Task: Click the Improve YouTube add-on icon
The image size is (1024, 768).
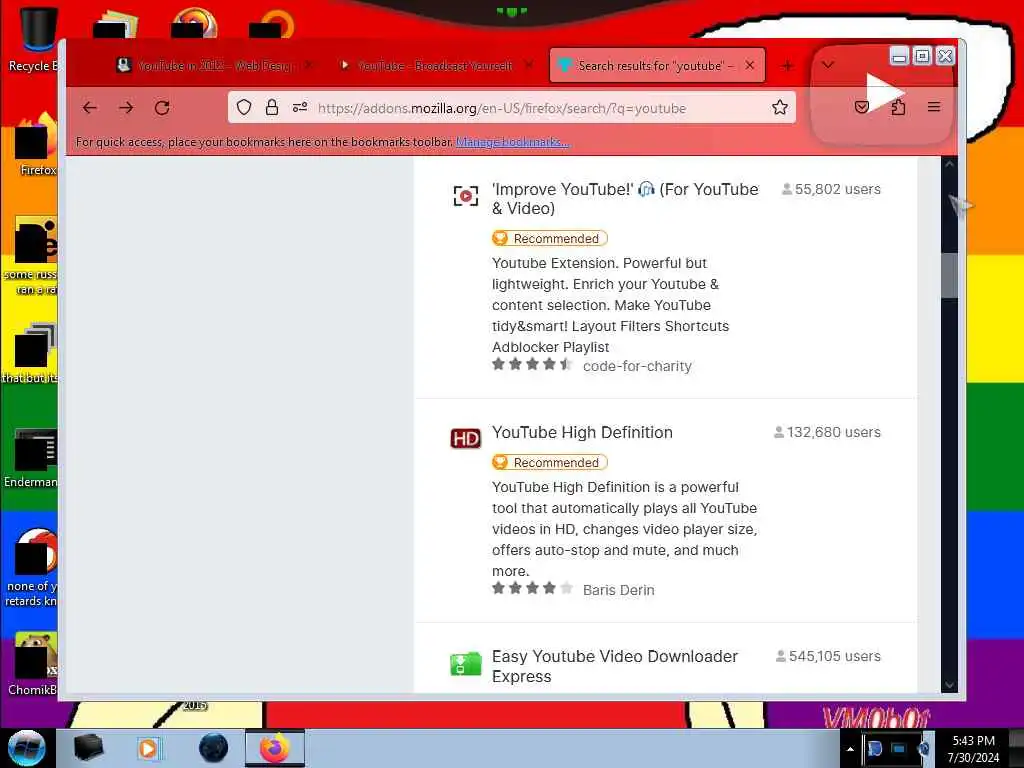Action: [466, 195]
